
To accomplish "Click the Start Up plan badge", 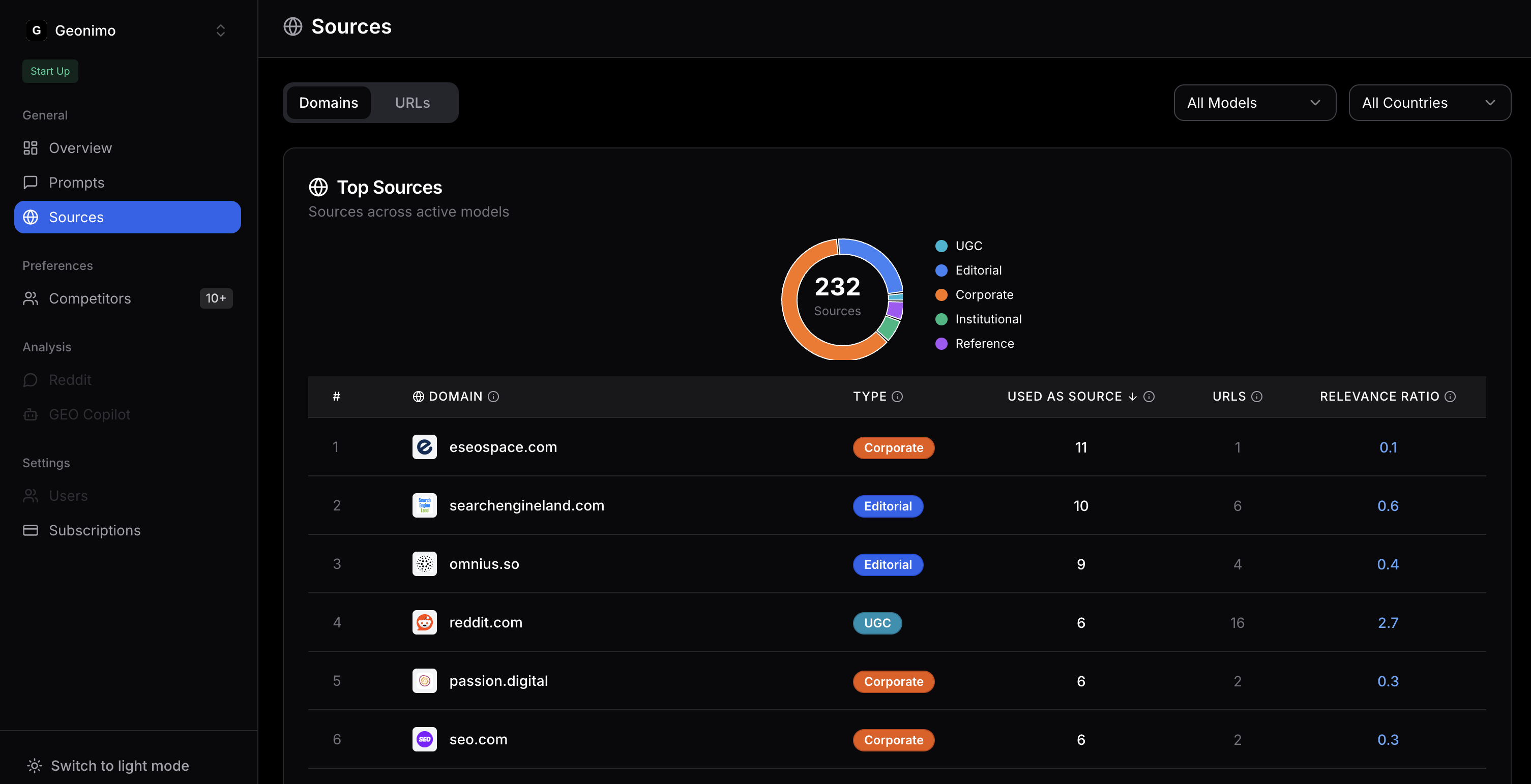I will pyautogui.click(x=50, y=71).
